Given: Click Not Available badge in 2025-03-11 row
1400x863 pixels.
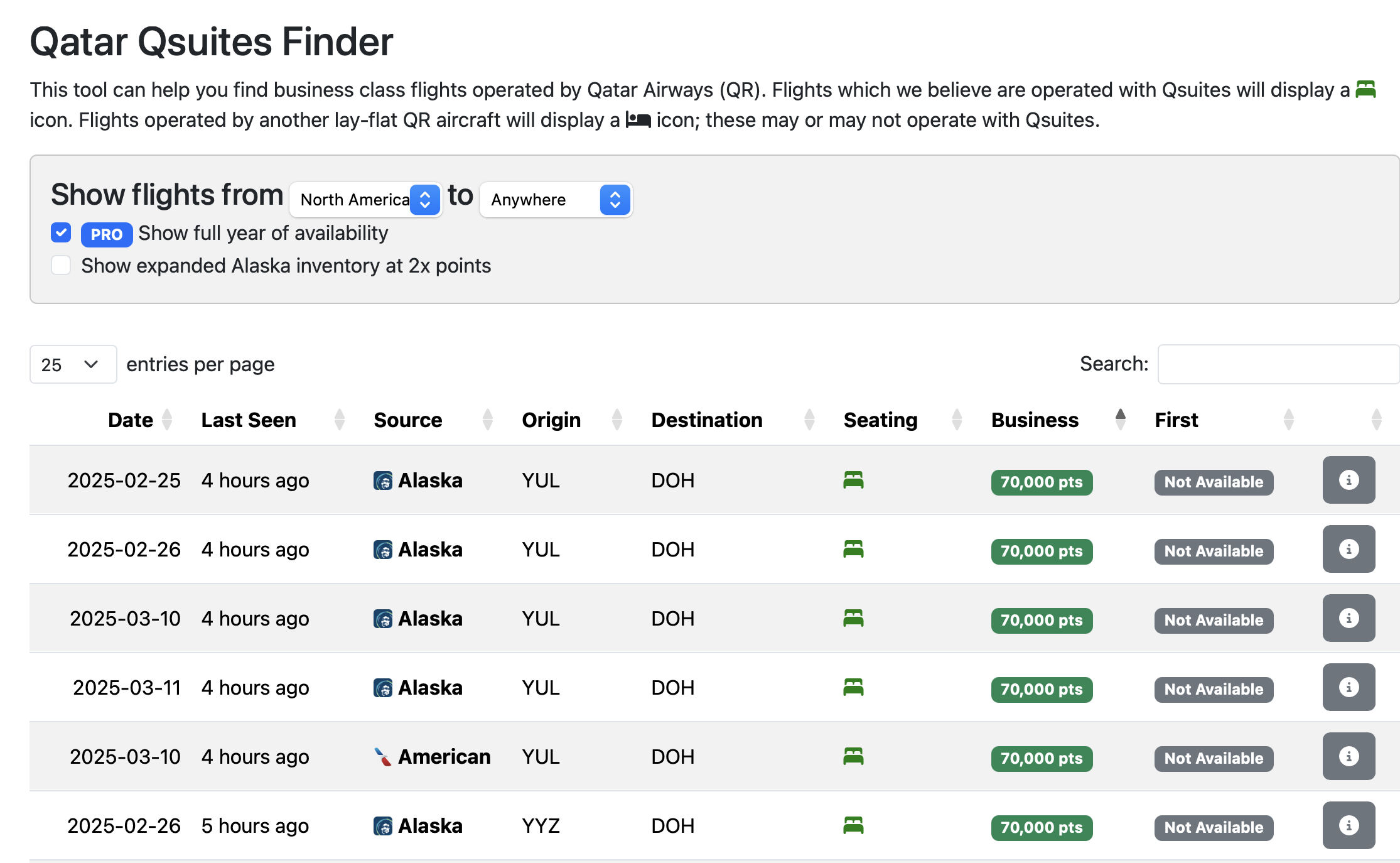Looking at the screenshot, I should point(1214,690).
